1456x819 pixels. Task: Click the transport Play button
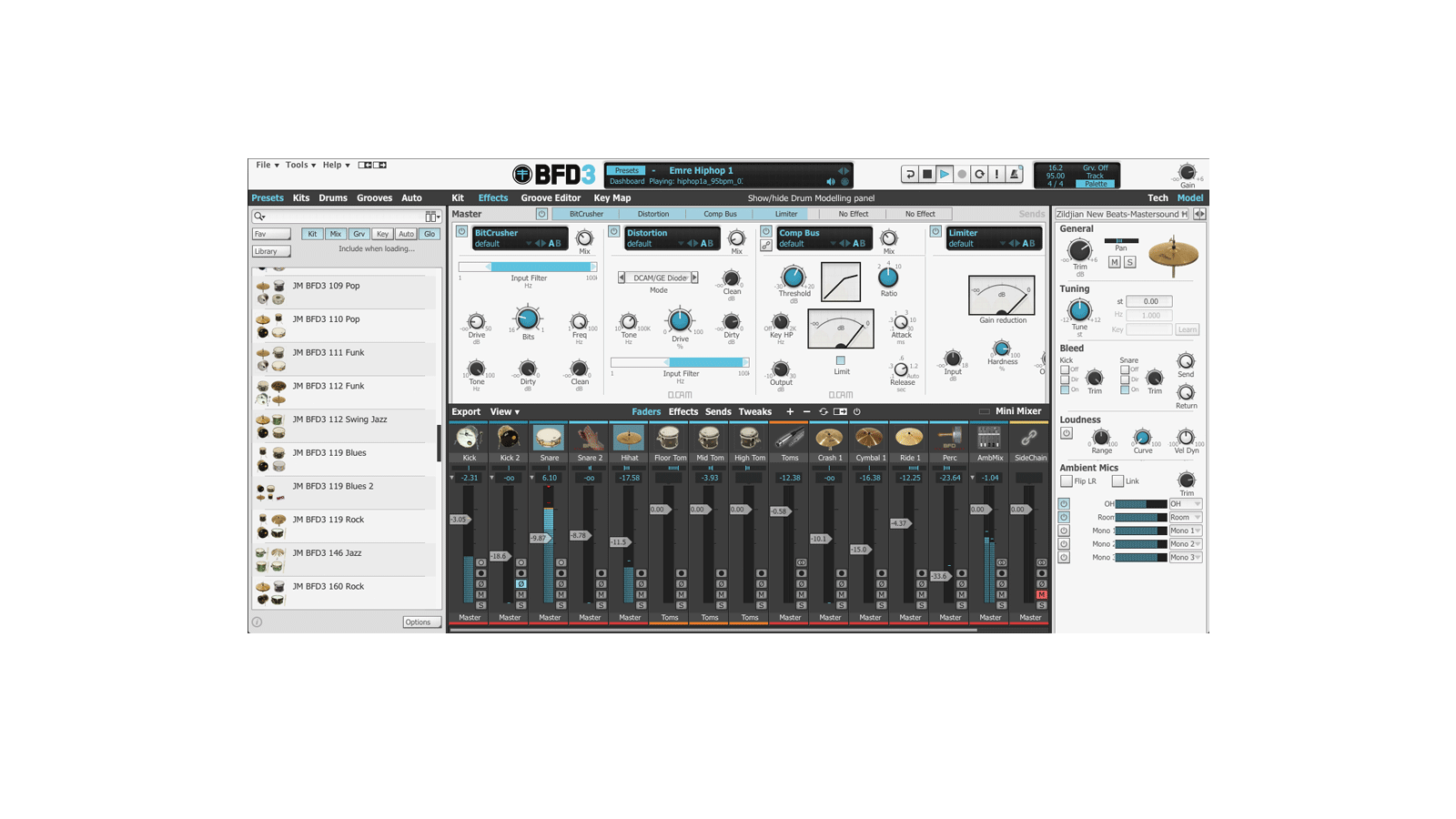point(945,174)
